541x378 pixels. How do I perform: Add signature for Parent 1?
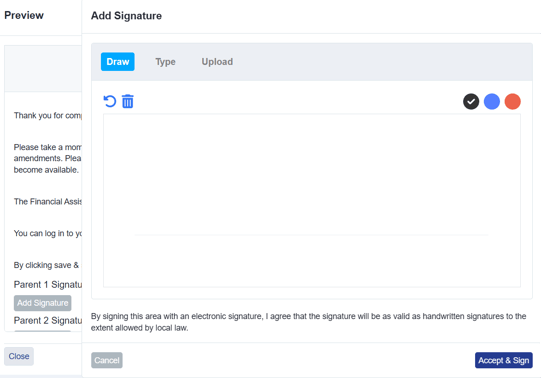pos(43,303)
